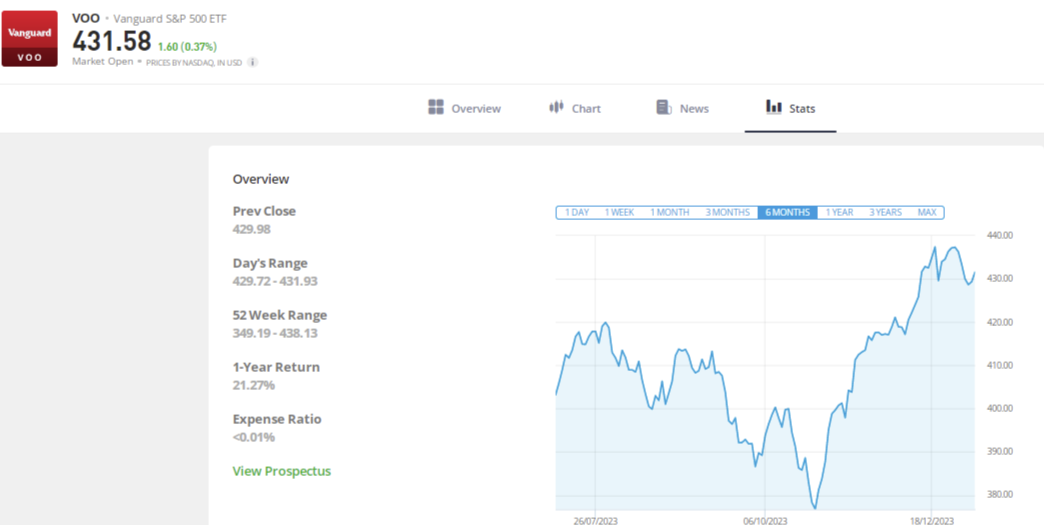Set chart range to 3 MONTHS
This screenshot has height=525, width=1044.
tap(728, 212)
